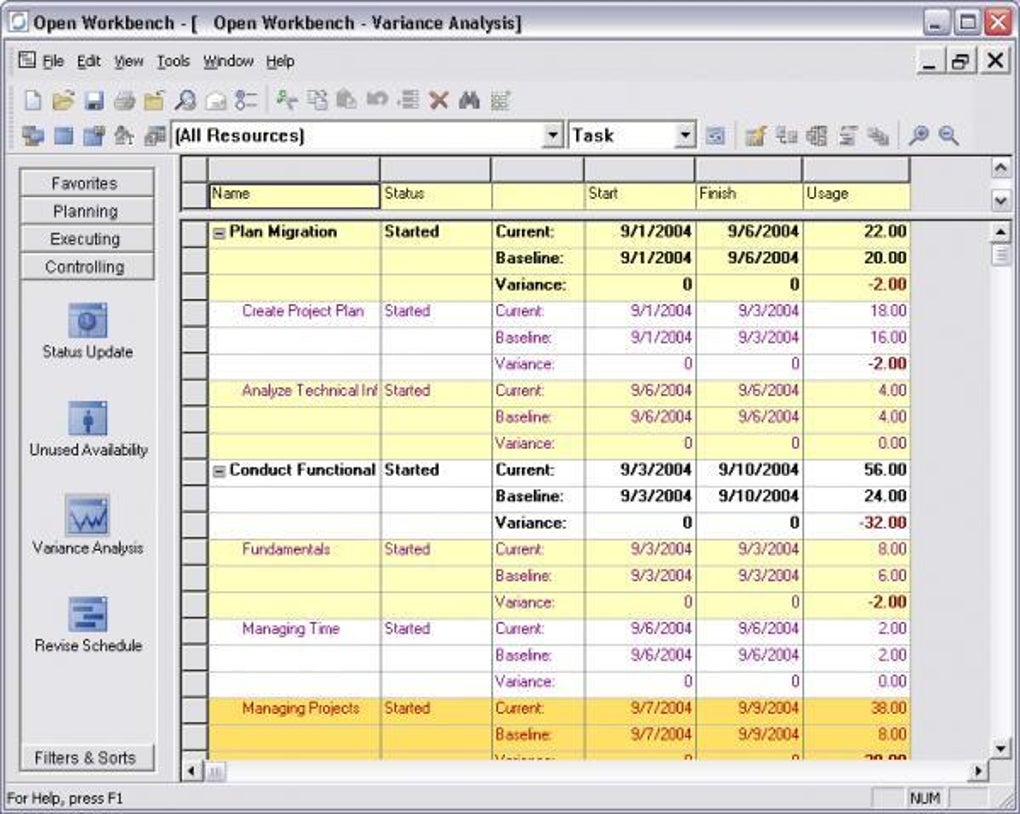Open the Task filter dropdown
Screen dimensions: 1020x814
(684, 135)
